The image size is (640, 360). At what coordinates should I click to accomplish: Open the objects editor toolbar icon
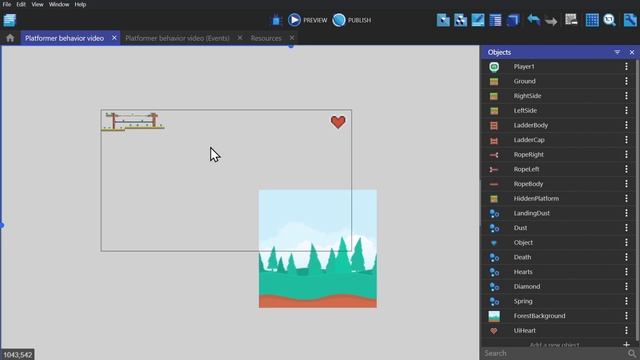click(x=443, y=20)
